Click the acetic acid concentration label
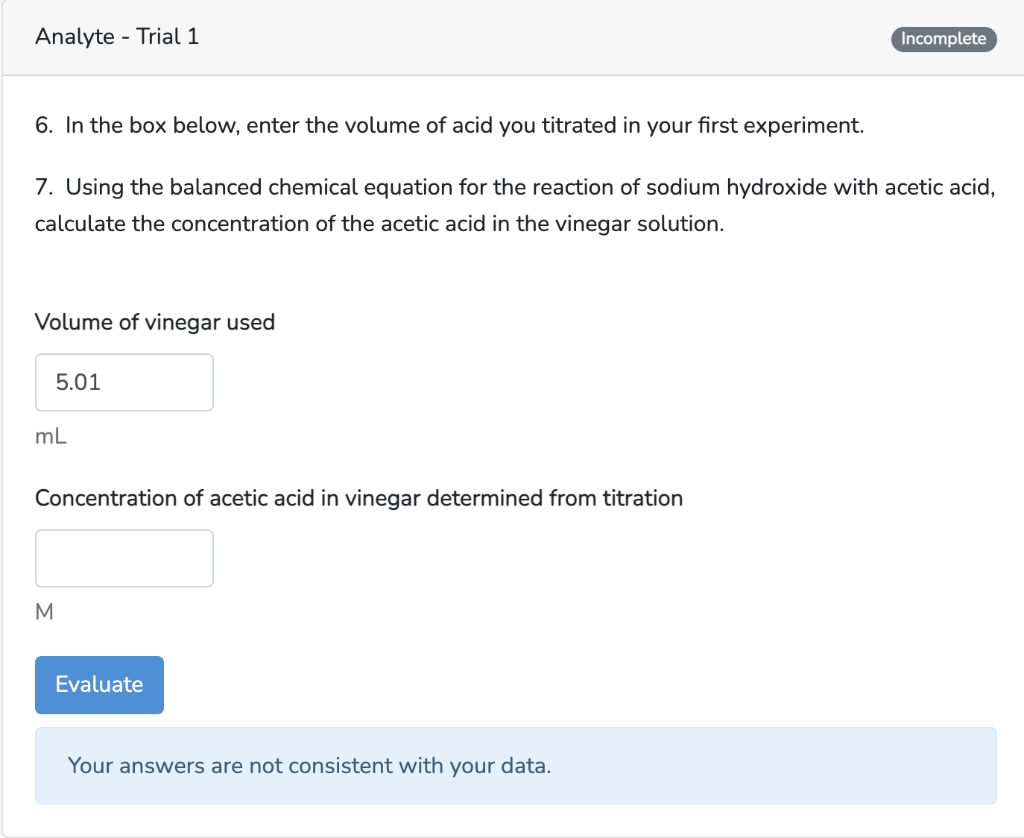The height and width of the screenshot is (838, 1024). click(x=359, y=497)
